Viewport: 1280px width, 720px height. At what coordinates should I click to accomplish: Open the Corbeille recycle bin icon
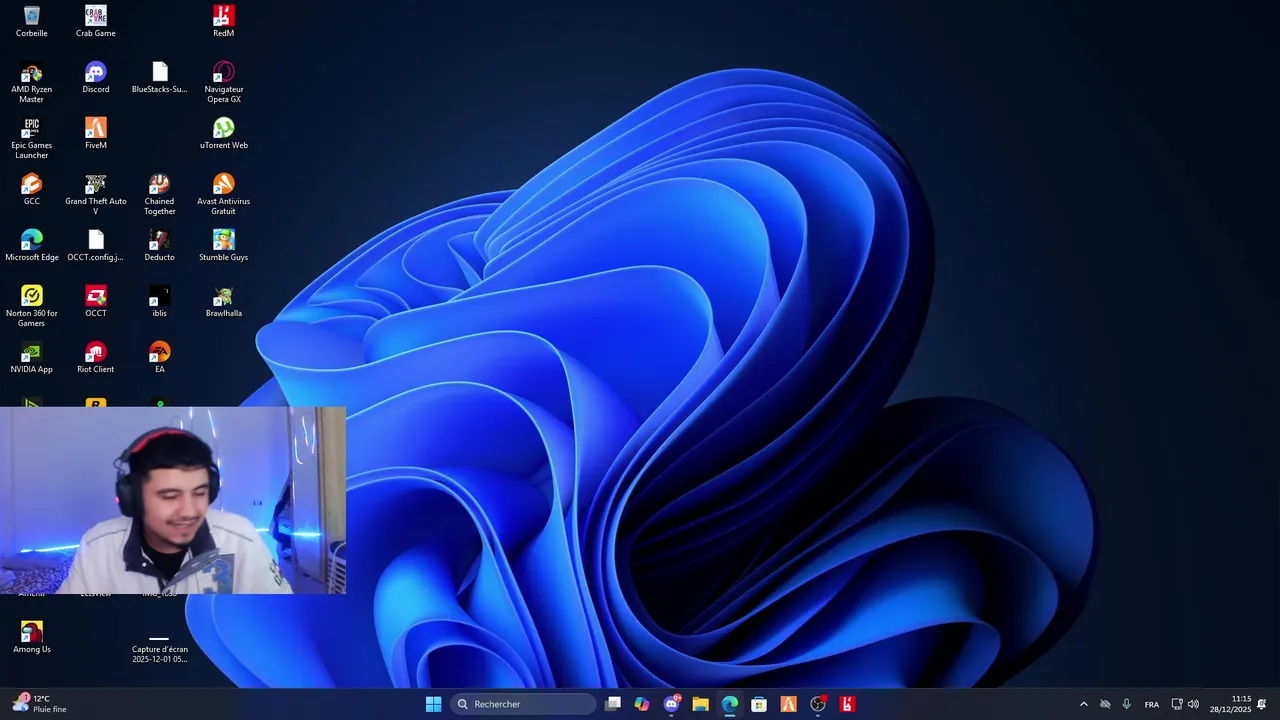click(32, 21)
